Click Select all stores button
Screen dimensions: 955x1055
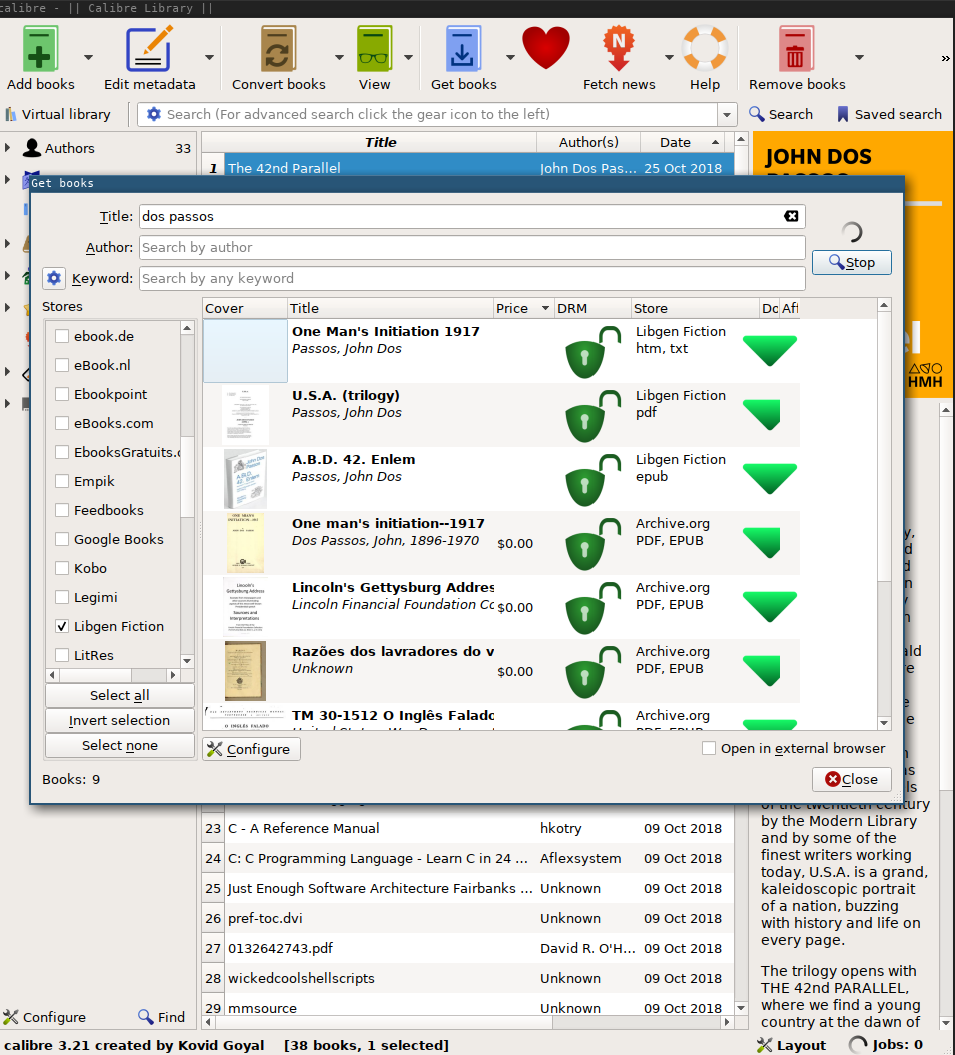120,695
